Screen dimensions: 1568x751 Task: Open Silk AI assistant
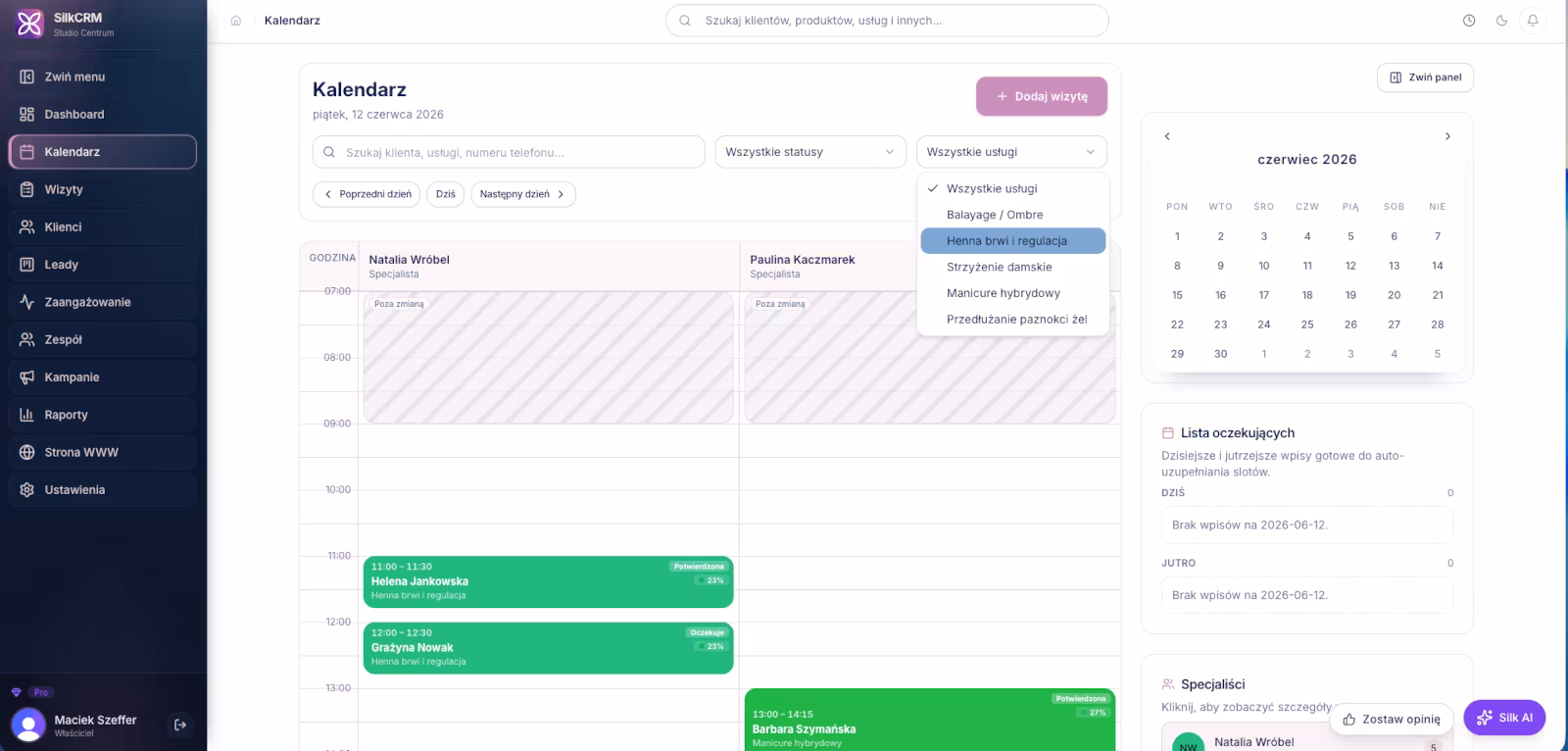tap(1504, 718)
